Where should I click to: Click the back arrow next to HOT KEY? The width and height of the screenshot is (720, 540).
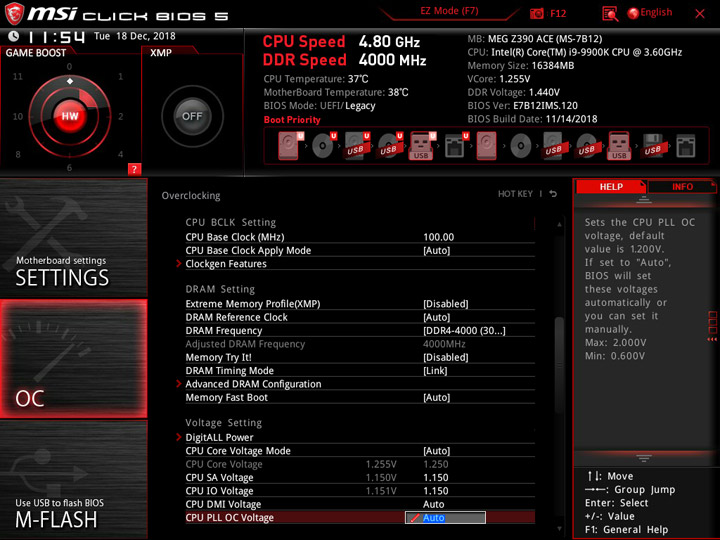(x=553, y=194)
